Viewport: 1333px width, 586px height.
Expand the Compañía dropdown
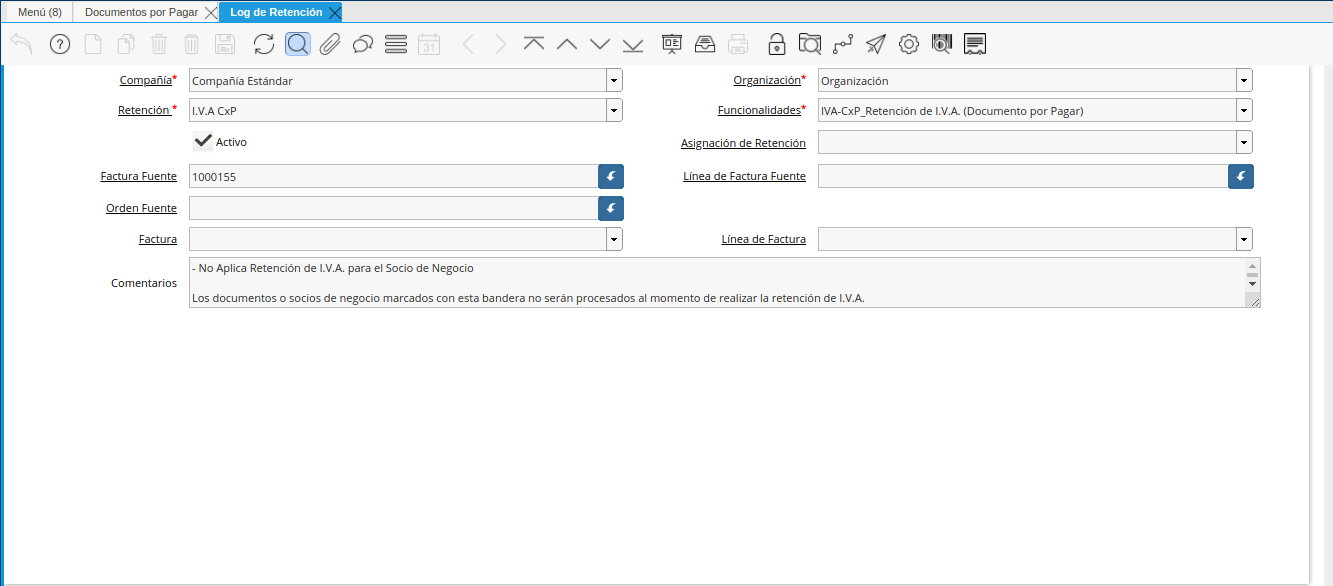(613, 81)
